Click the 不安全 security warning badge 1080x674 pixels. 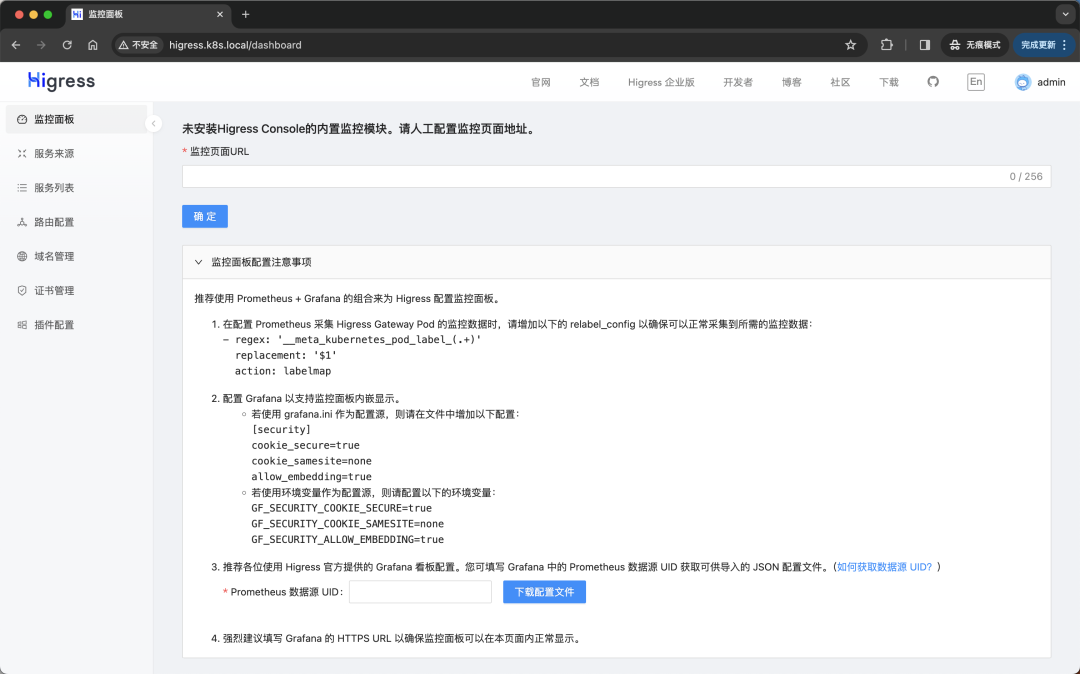[x=138, y=45]
